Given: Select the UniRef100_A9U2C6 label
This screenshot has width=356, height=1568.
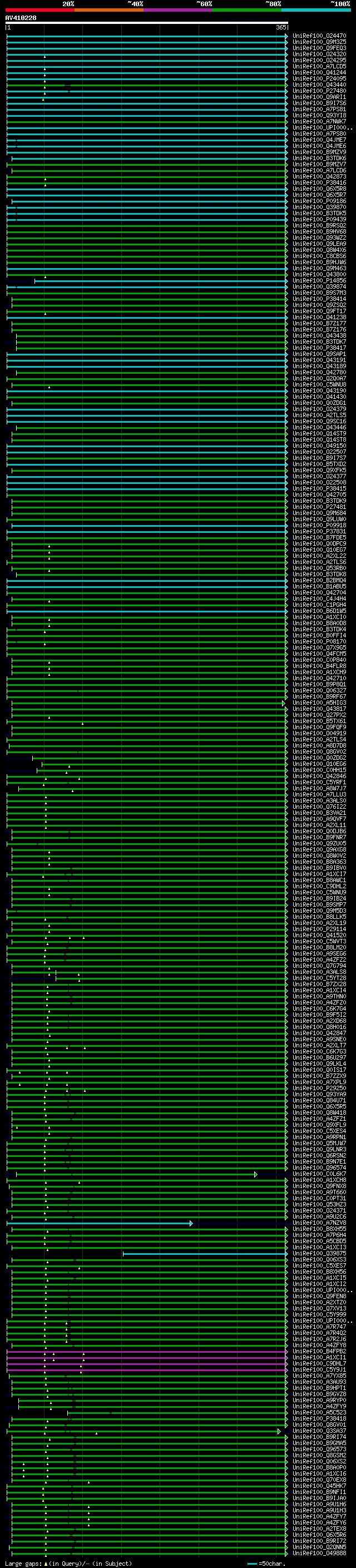Looking at the screenshot, I should click(x=319, y=1216).
